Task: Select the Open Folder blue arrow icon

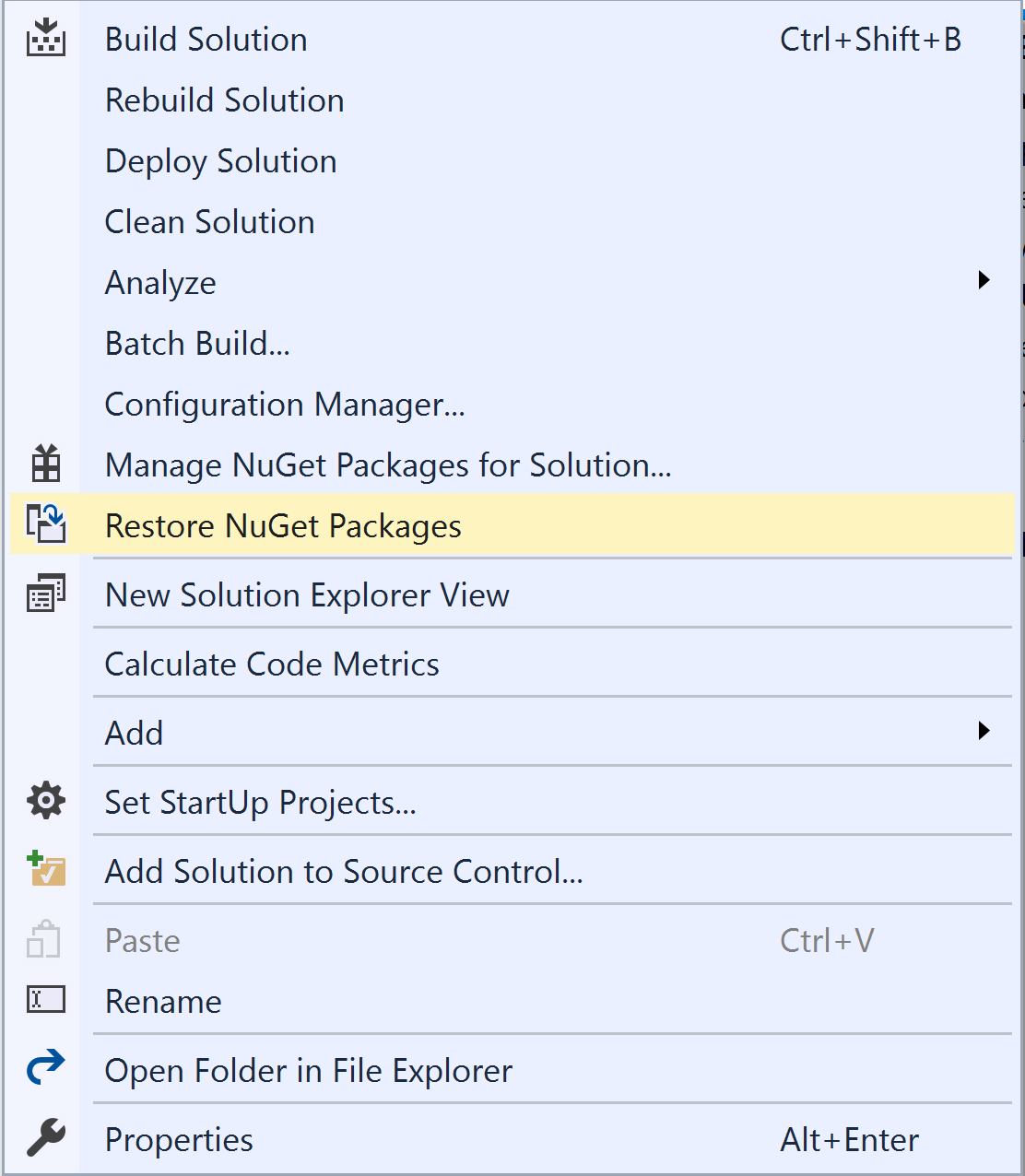Action: pyautogui.click(x=45, y=1068)
